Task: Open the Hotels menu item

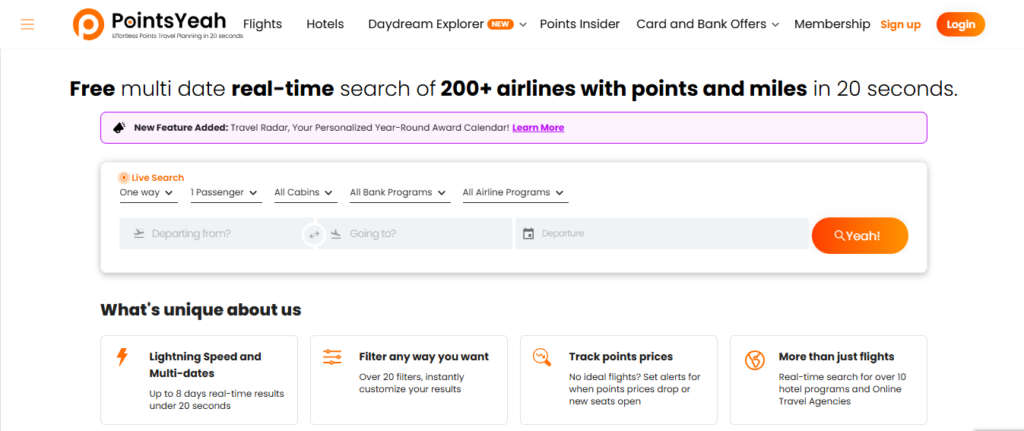Action: (x=325, y=24)
